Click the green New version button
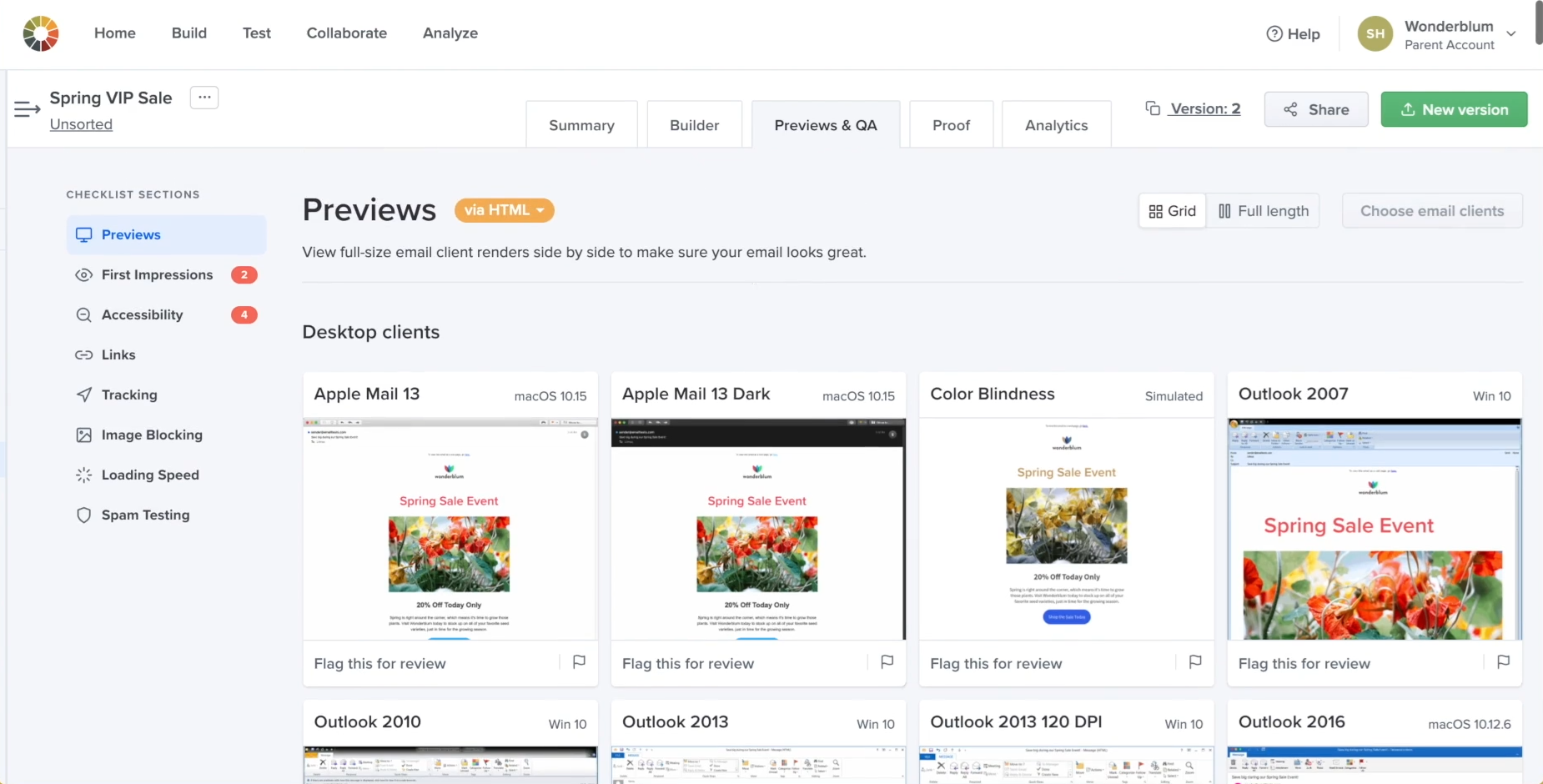The image size is (1543, 784). tap(1454, 110)
